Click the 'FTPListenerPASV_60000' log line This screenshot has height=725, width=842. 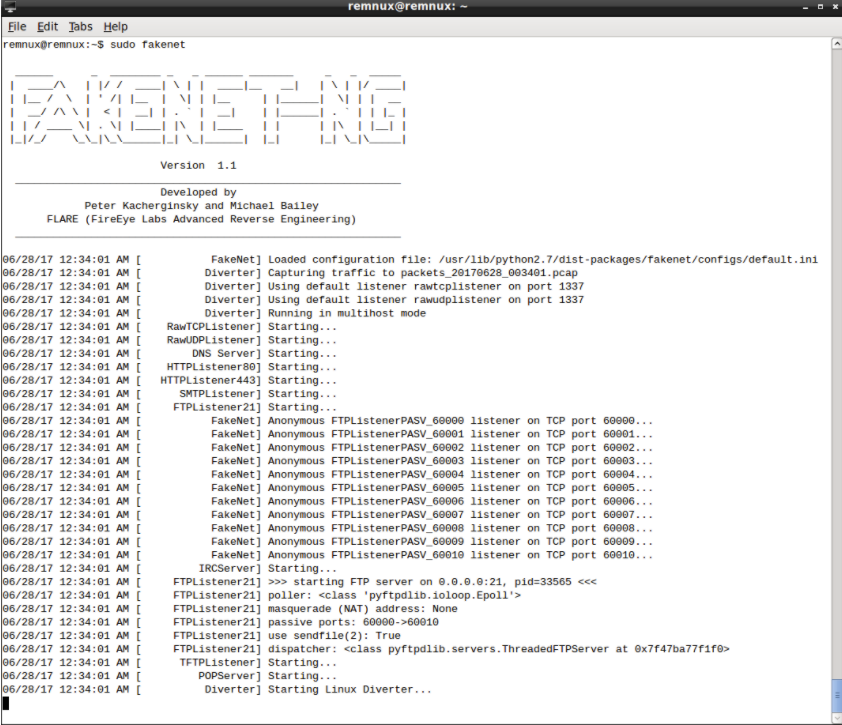(x=328, y=420)
